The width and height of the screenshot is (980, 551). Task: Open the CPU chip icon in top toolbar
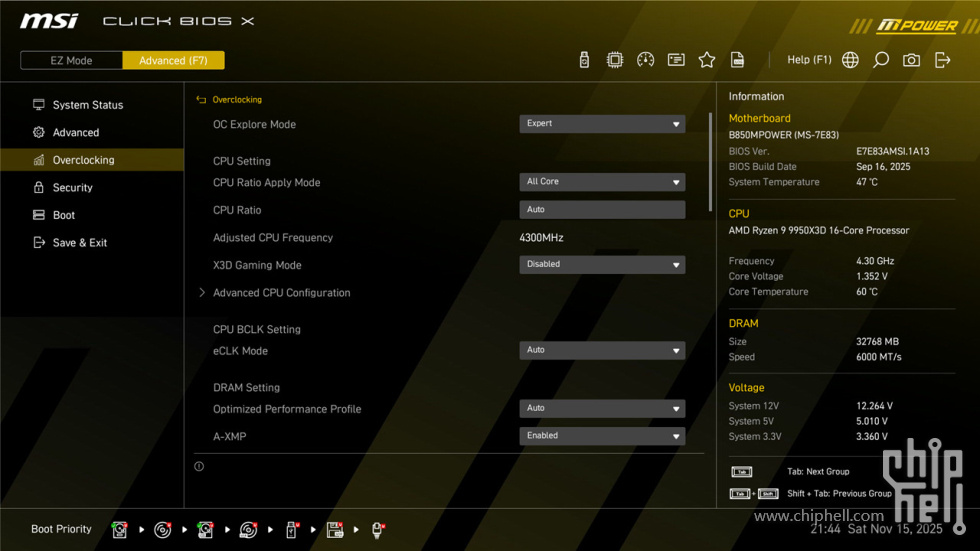point(615,60)
